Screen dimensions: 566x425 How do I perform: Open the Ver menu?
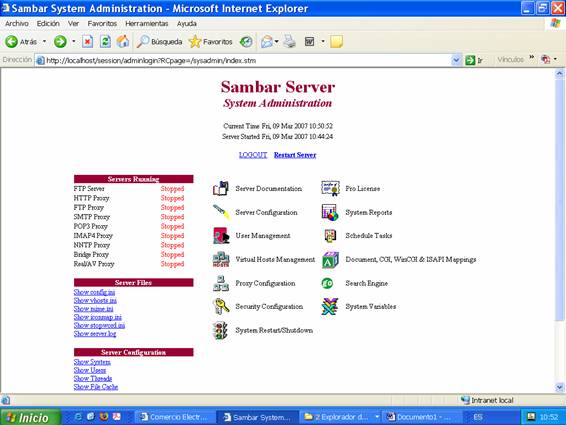click(x=73, y=24)
